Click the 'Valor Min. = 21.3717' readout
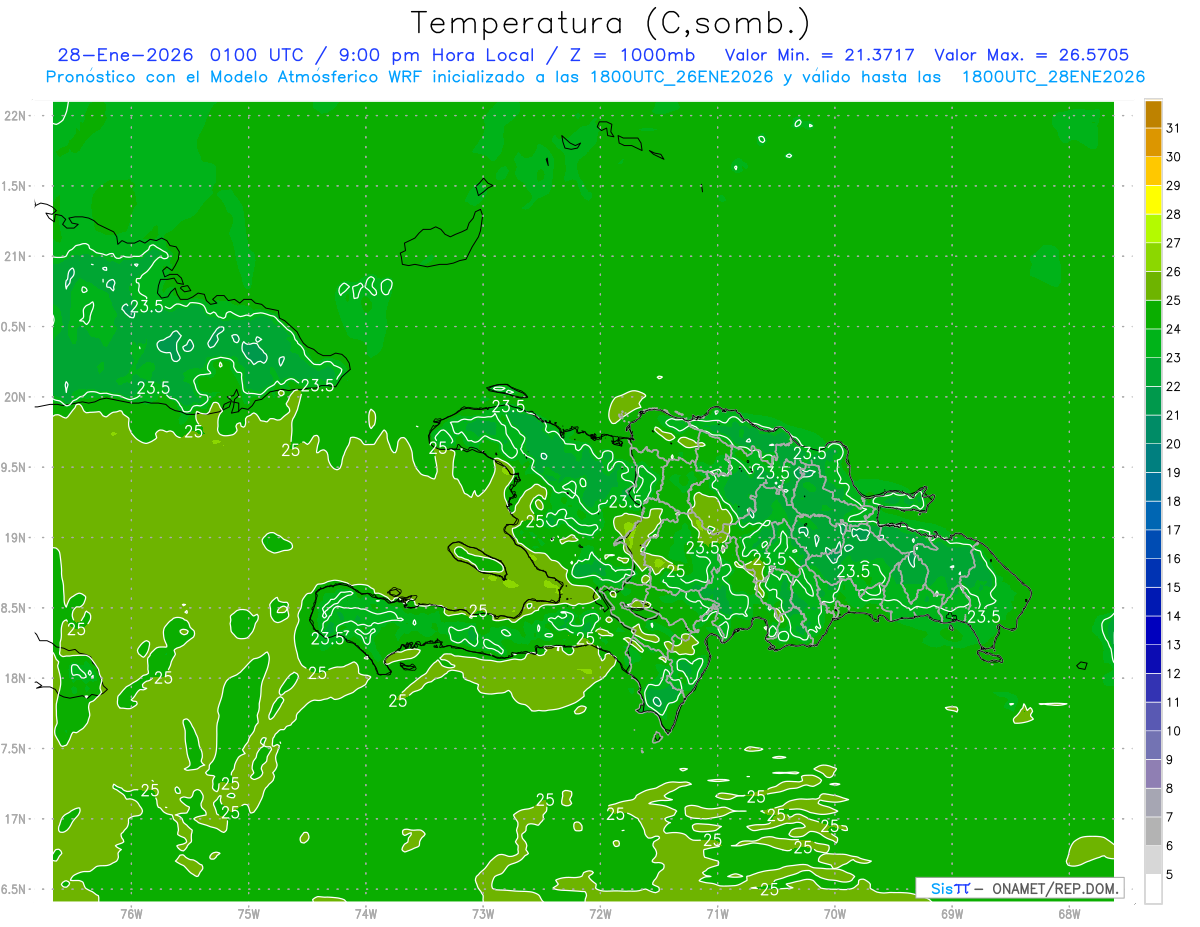Viewport: 1200px width, 927px height. tap(818, 55)
